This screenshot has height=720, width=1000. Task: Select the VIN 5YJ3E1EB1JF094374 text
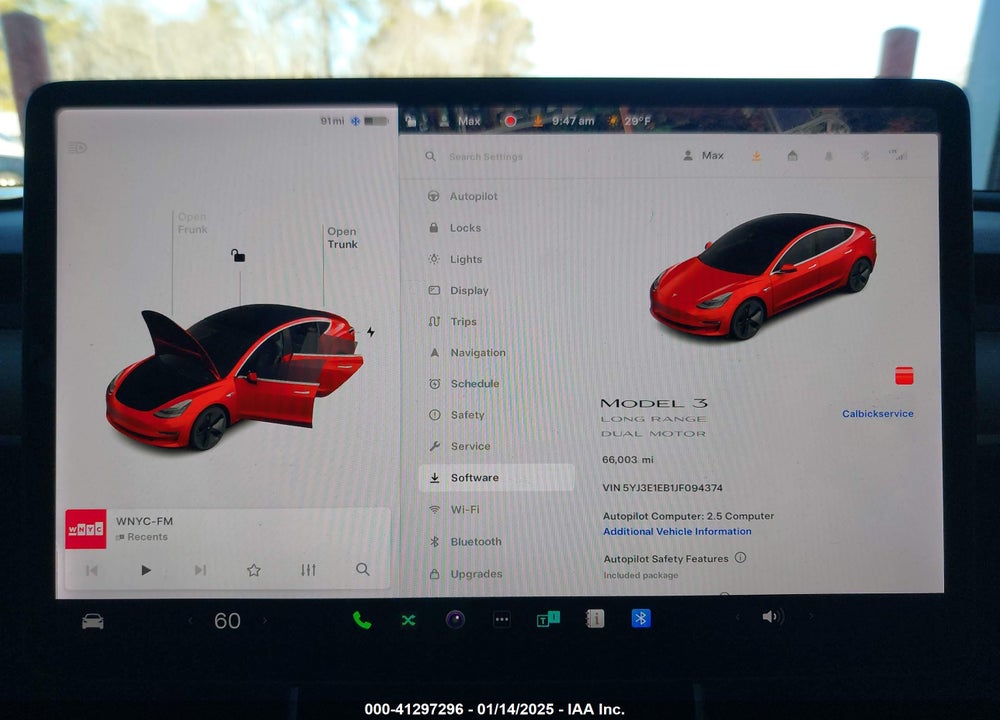click(663, 488)
